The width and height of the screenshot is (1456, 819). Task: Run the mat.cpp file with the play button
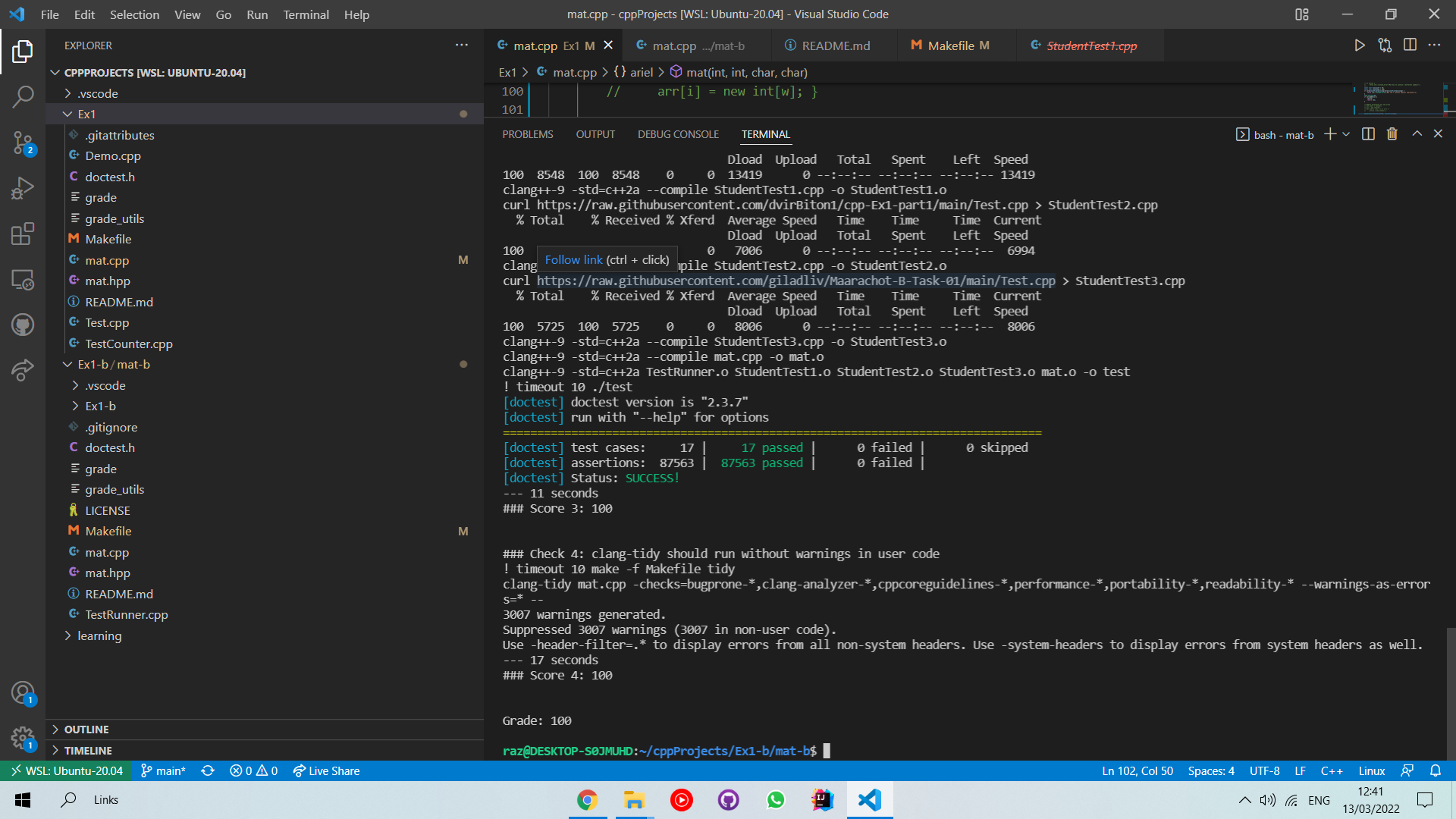click(1360, 45)
